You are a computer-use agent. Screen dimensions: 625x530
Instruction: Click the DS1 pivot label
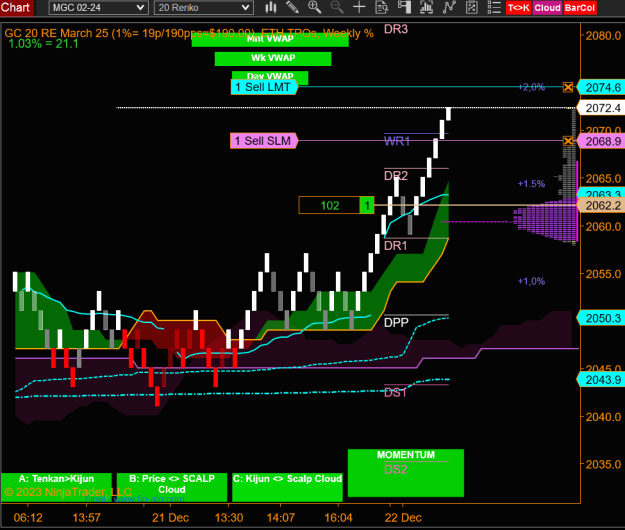tap(395, 393)
